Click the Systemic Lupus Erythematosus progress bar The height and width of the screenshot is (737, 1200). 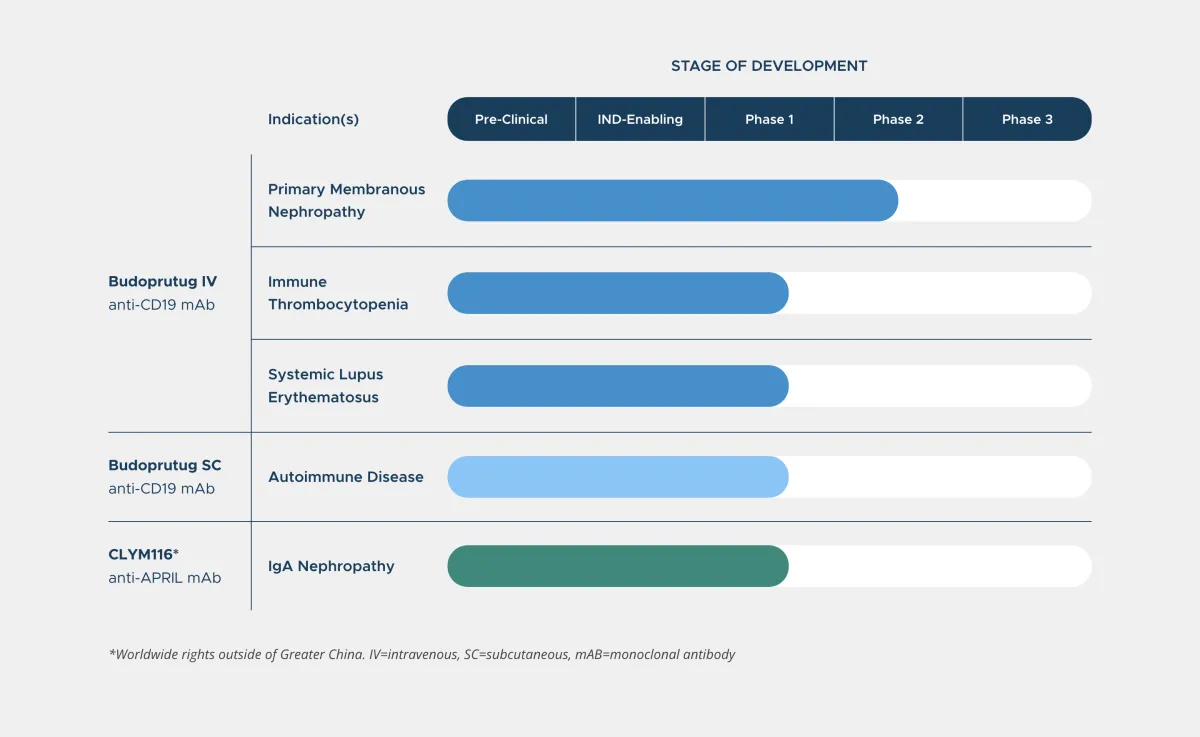[617, 386]
